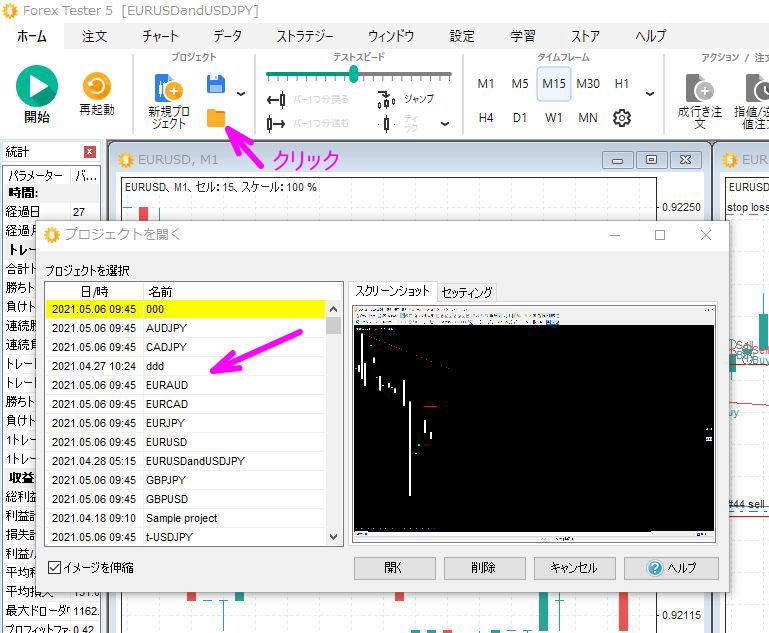Click the 開く button

[x=394, y=568]
